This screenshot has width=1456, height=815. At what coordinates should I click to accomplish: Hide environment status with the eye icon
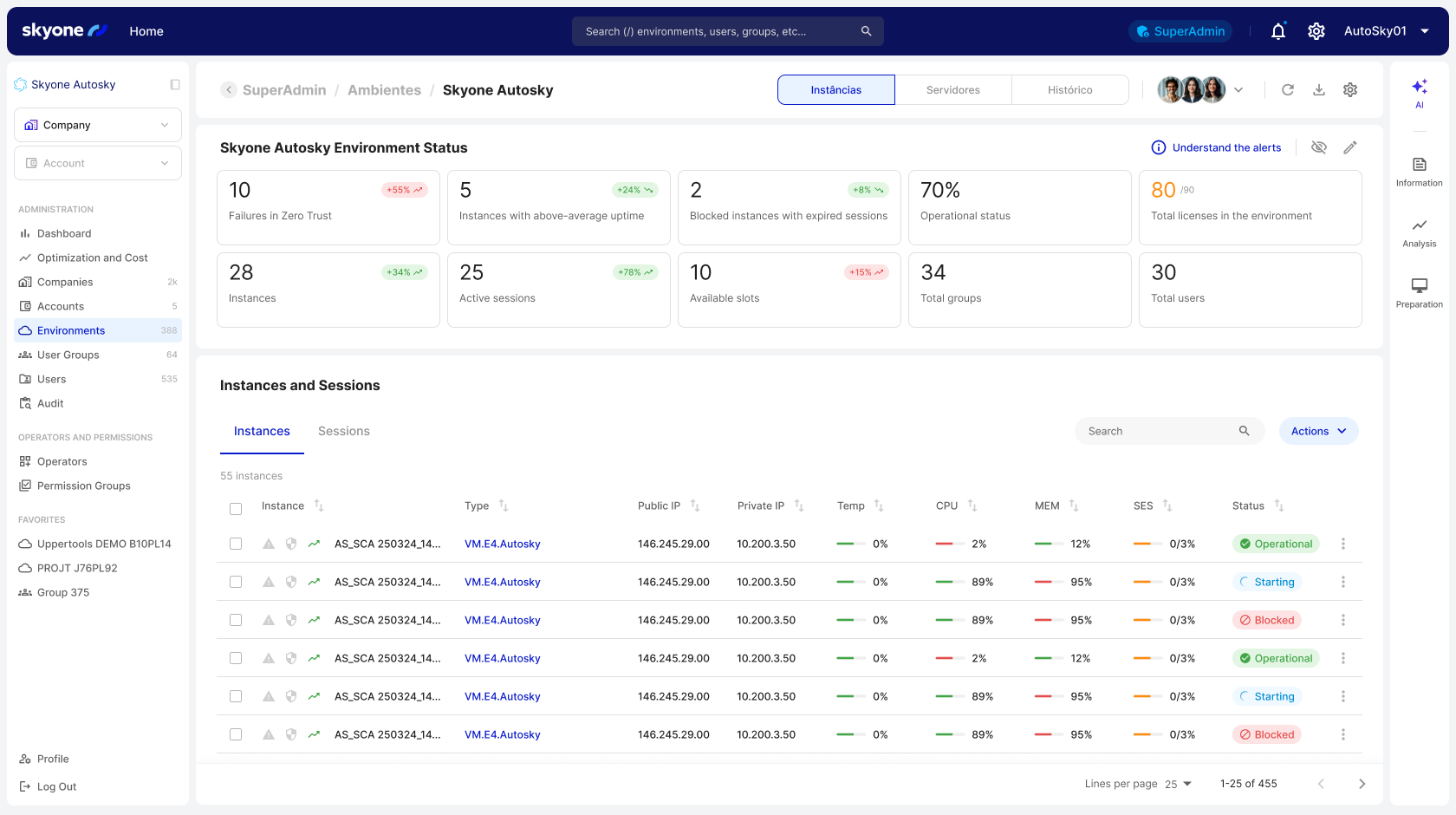[1319, 147]
